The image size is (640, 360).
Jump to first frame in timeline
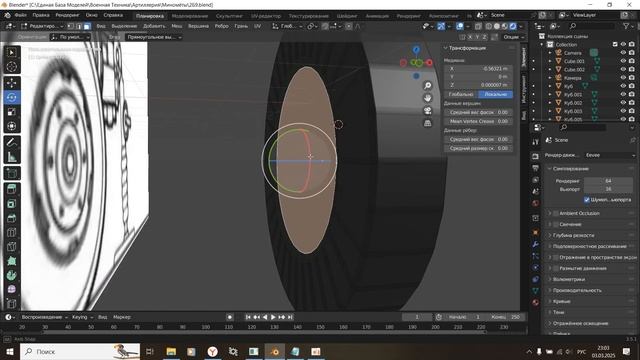click(x=248, y=317)
